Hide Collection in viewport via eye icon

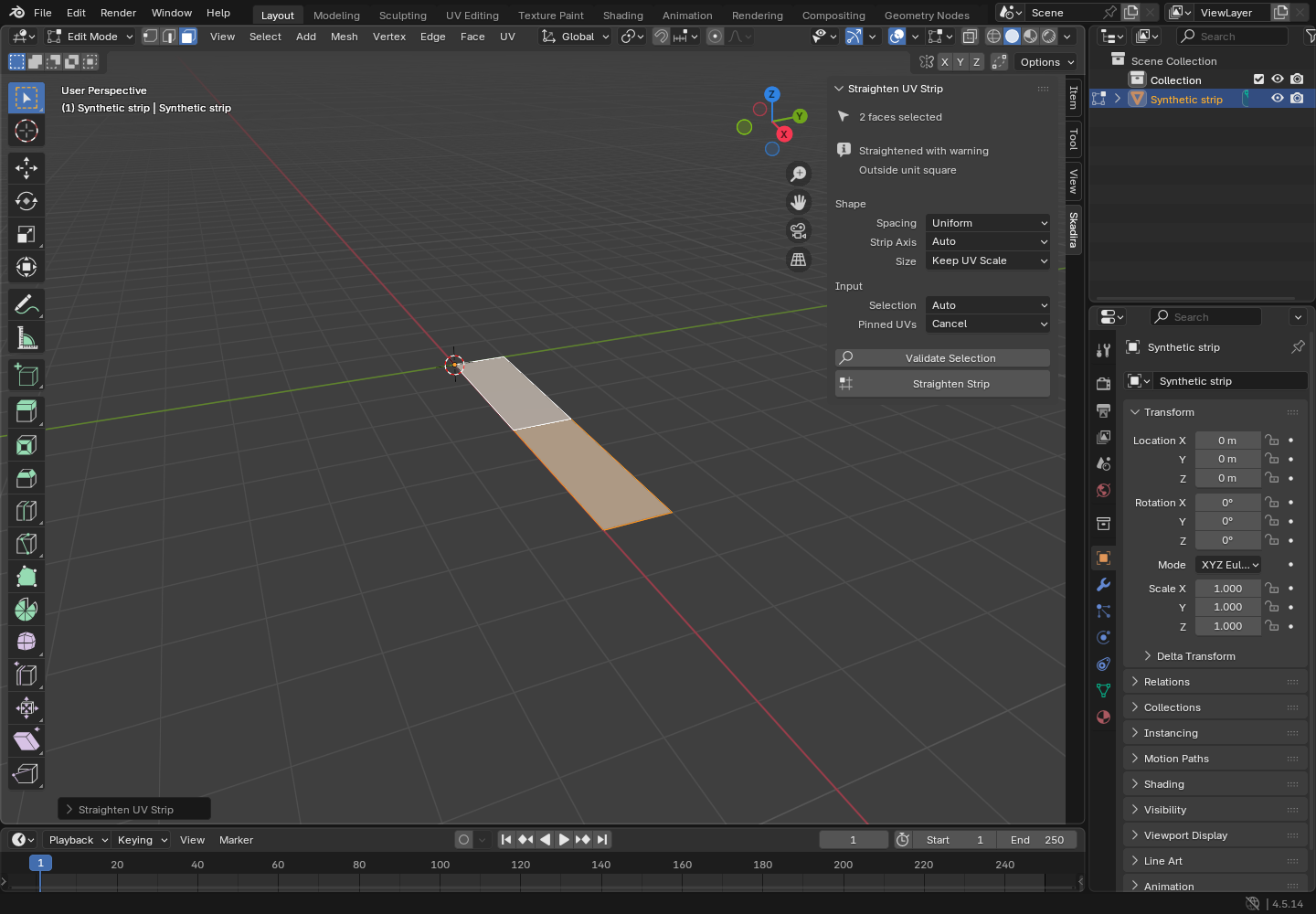point(1278,80)
